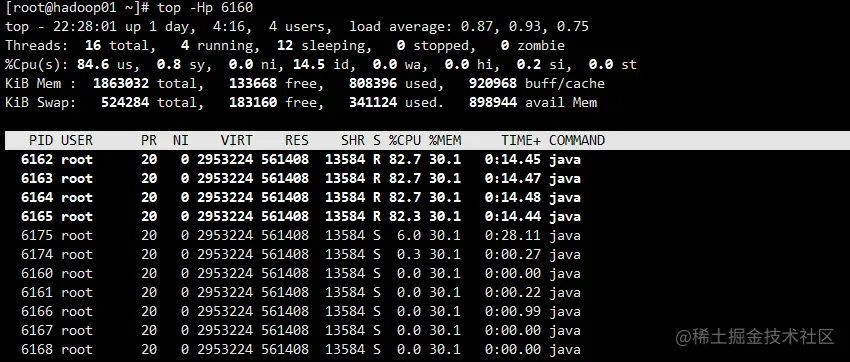Select thread PID 6164
The image size is (850, 362).
[37, 197]
